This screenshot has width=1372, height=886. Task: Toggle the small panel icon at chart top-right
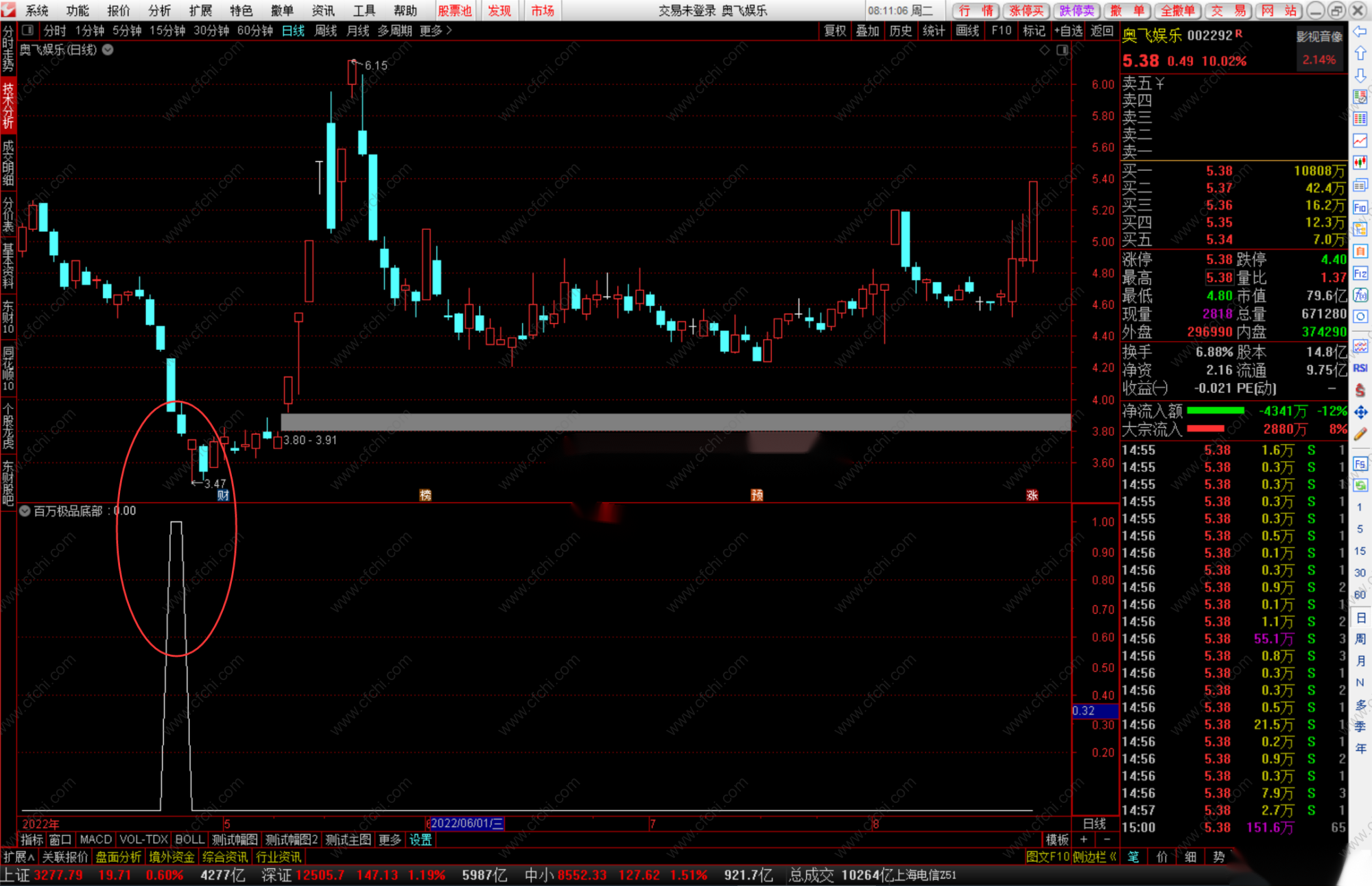pyautogui.click(x=1062, y=50)
